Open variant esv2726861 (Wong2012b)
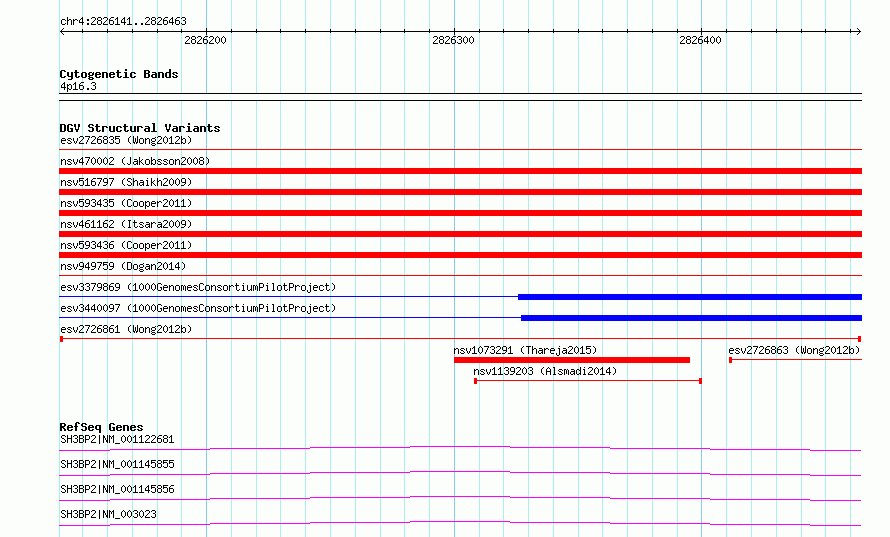 pos(126,329)
